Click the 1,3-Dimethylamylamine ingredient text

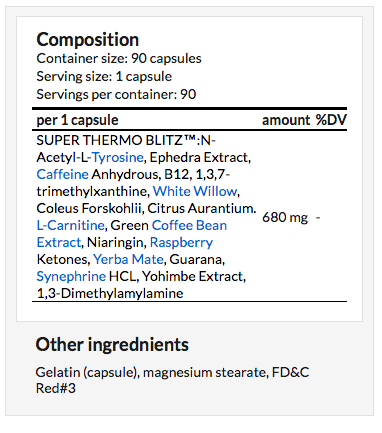pyautogui.click(x=110, y=294)
